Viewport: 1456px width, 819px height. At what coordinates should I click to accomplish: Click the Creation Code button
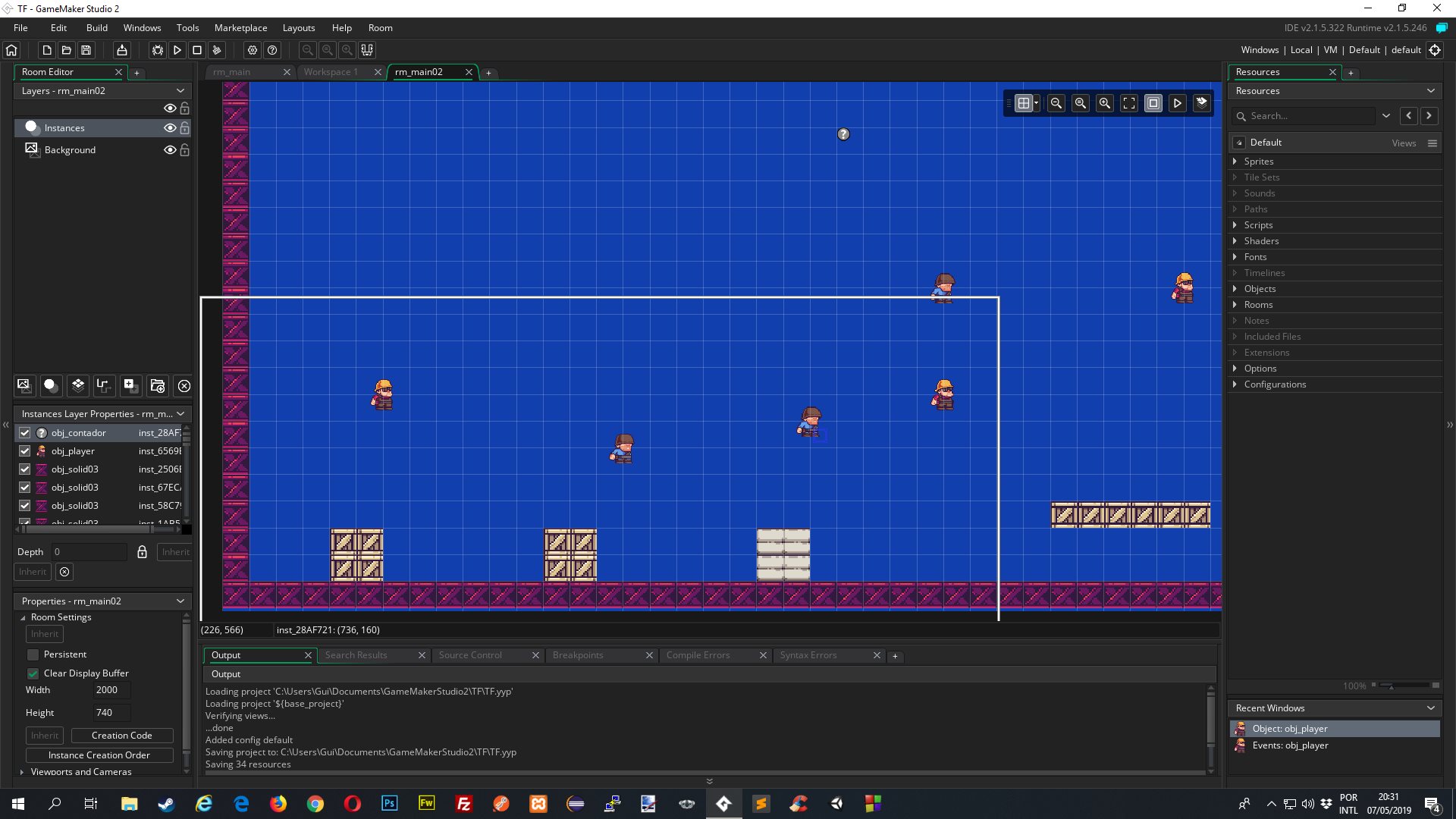tap(121, 735)
